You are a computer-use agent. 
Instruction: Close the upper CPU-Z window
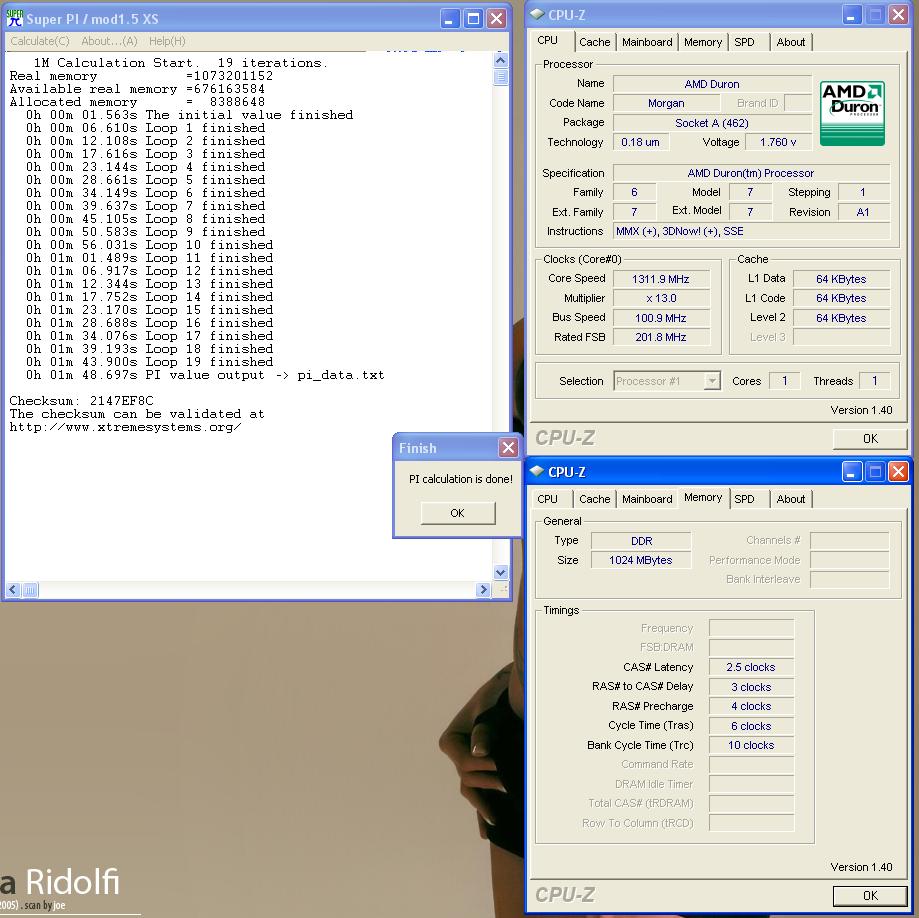898,15
